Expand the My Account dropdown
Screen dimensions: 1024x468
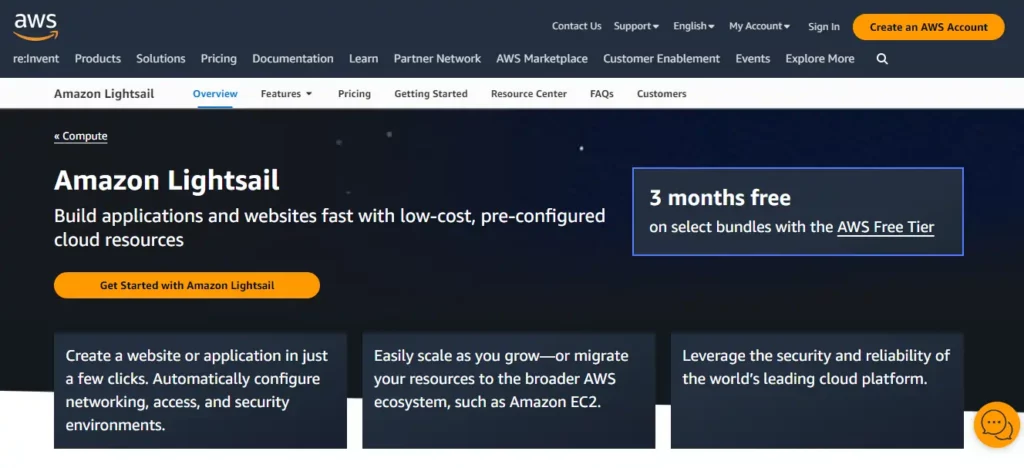(x=760, y=26)
